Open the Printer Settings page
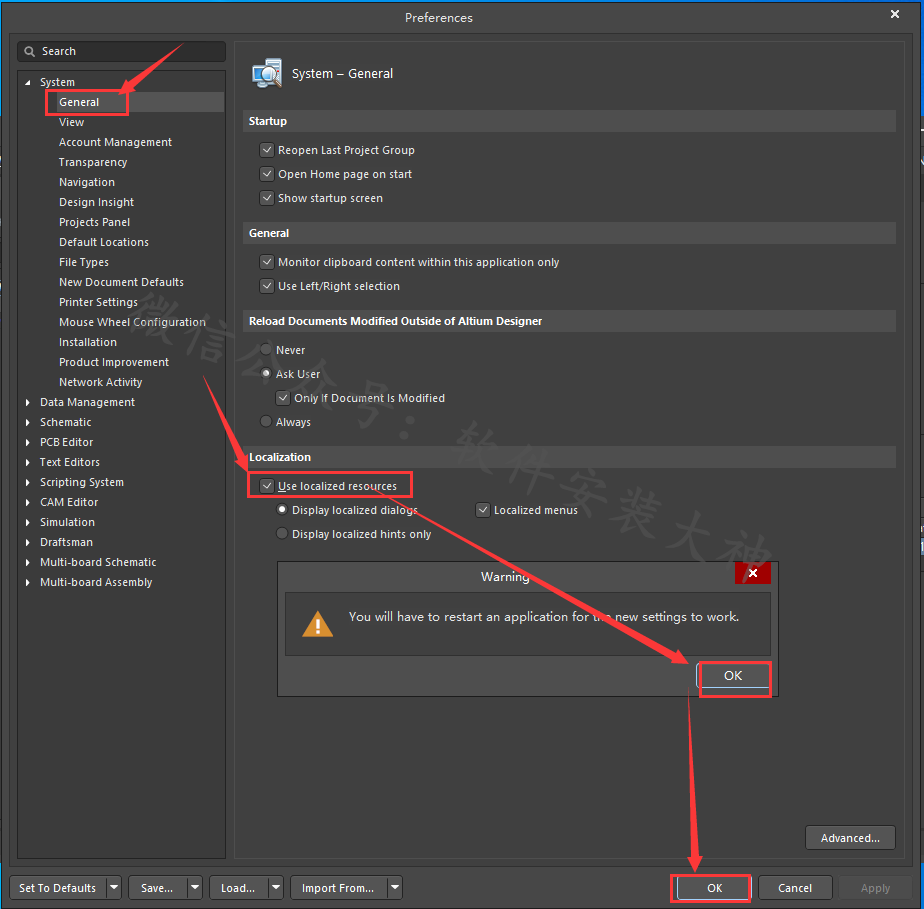This screenshot has width=924, height=909. click(98, 303)
